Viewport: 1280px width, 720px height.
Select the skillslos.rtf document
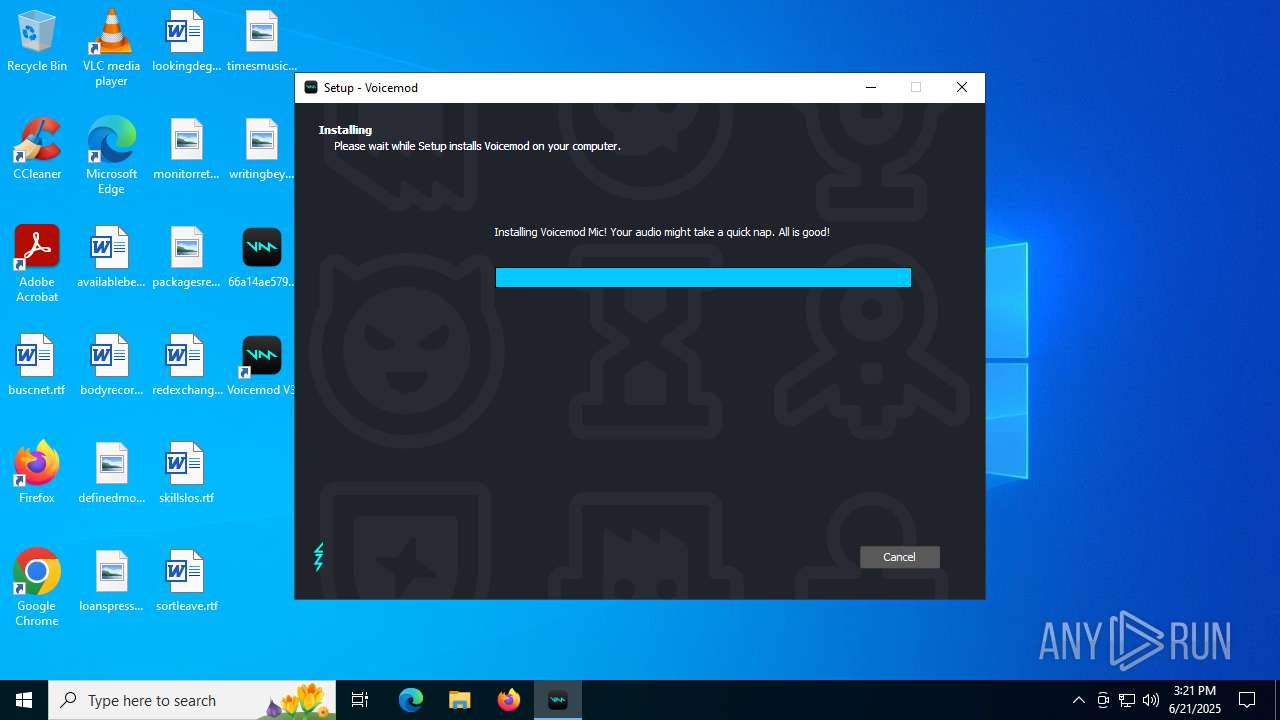(186, 474)
